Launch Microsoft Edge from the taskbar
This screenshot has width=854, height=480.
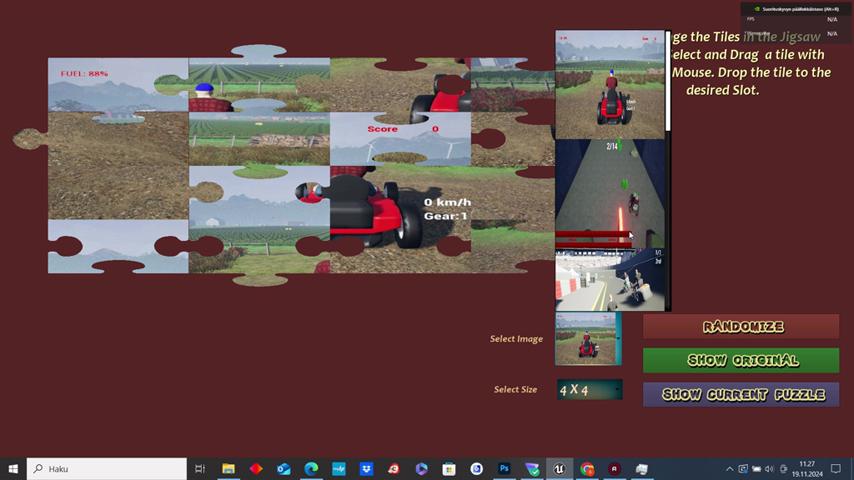[x=311, y=469]
